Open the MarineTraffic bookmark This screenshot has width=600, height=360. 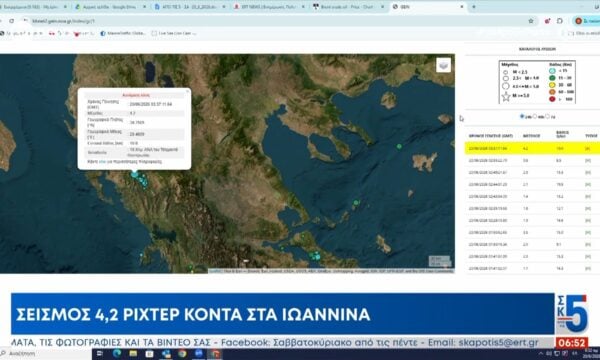tap(123, 33)
